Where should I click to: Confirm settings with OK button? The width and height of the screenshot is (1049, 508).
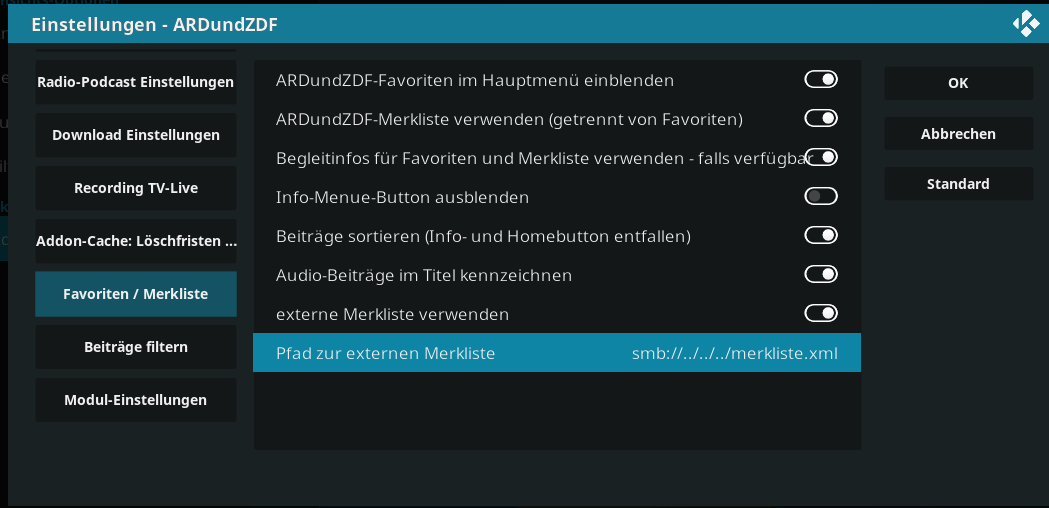point(959,83)
